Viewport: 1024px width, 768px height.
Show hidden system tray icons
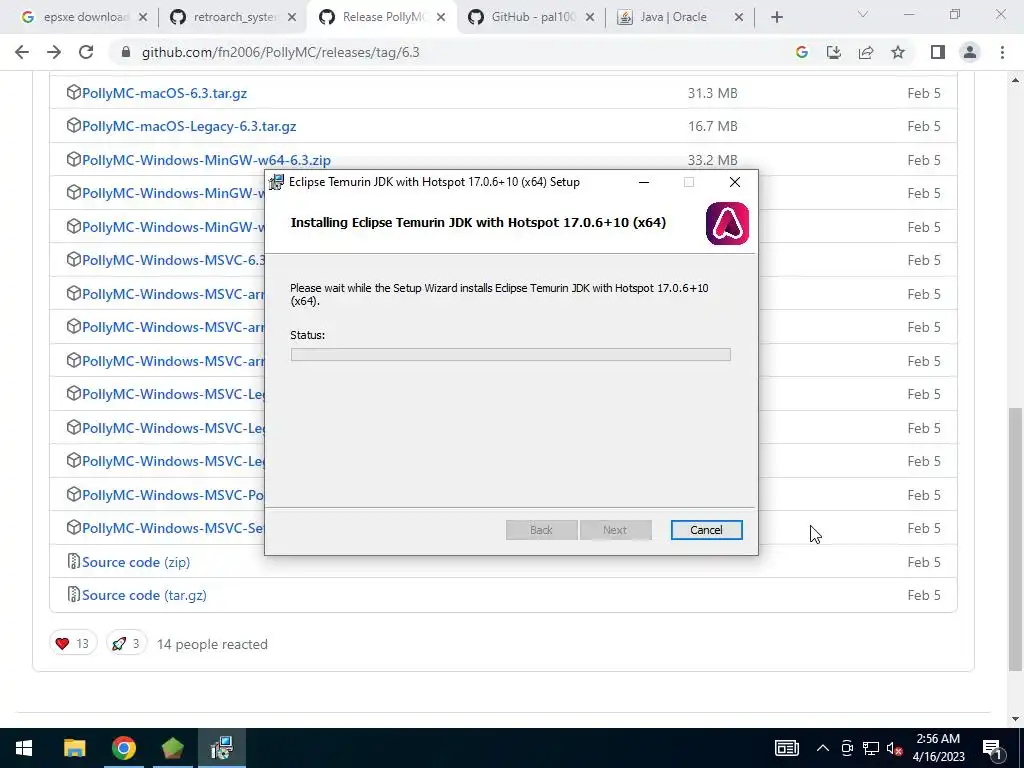[x=823, y=748]
